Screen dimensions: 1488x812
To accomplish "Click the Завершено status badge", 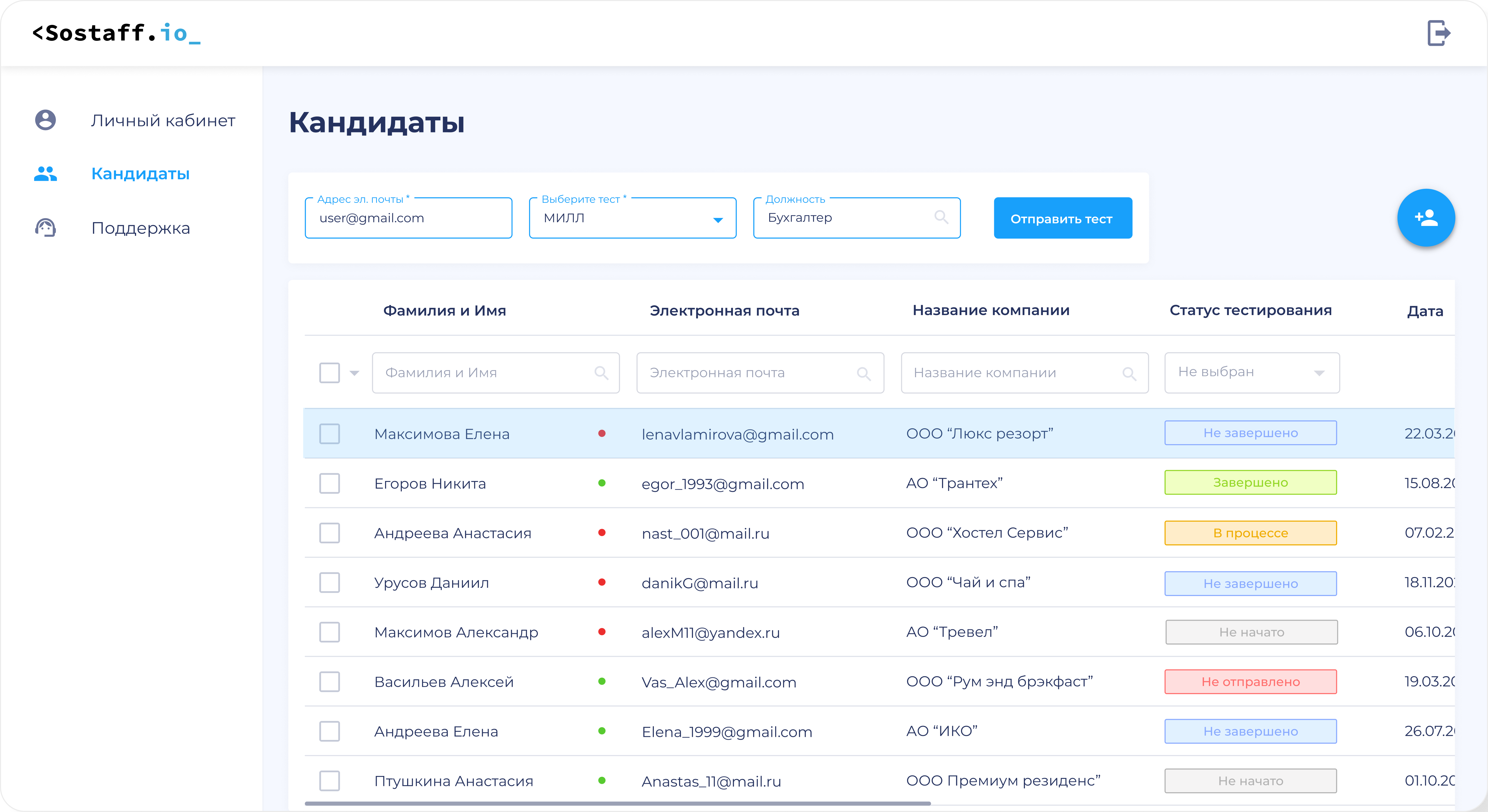I will [x=1250, y=483].
